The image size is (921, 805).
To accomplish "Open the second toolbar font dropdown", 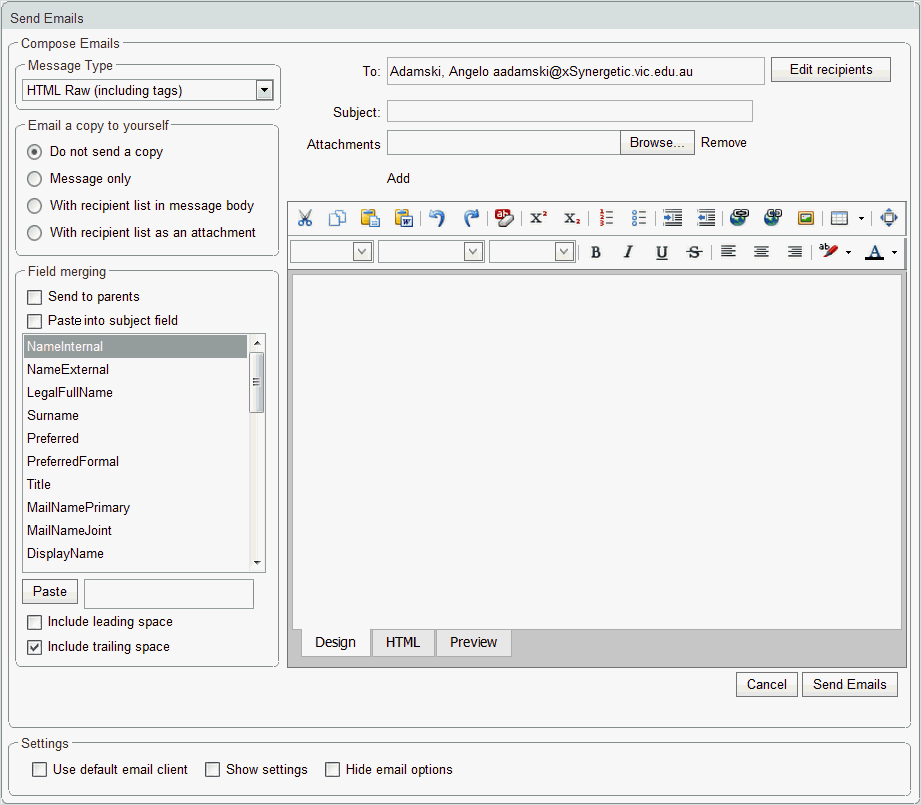I will (x=473, y=252).
